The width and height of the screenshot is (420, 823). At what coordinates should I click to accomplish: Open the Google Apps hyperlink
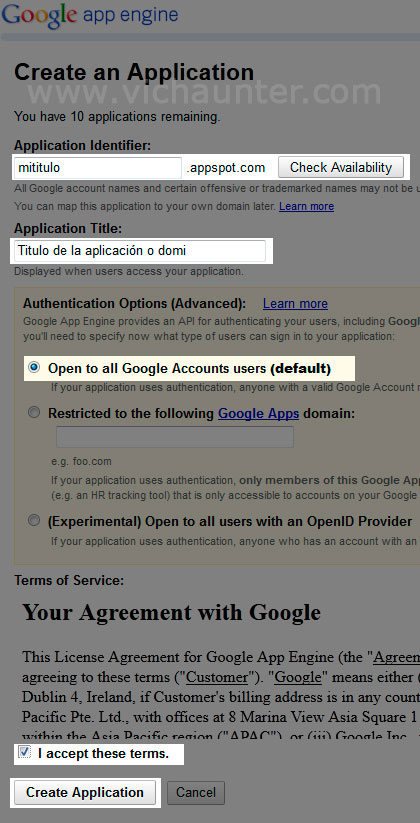[258, 414]
